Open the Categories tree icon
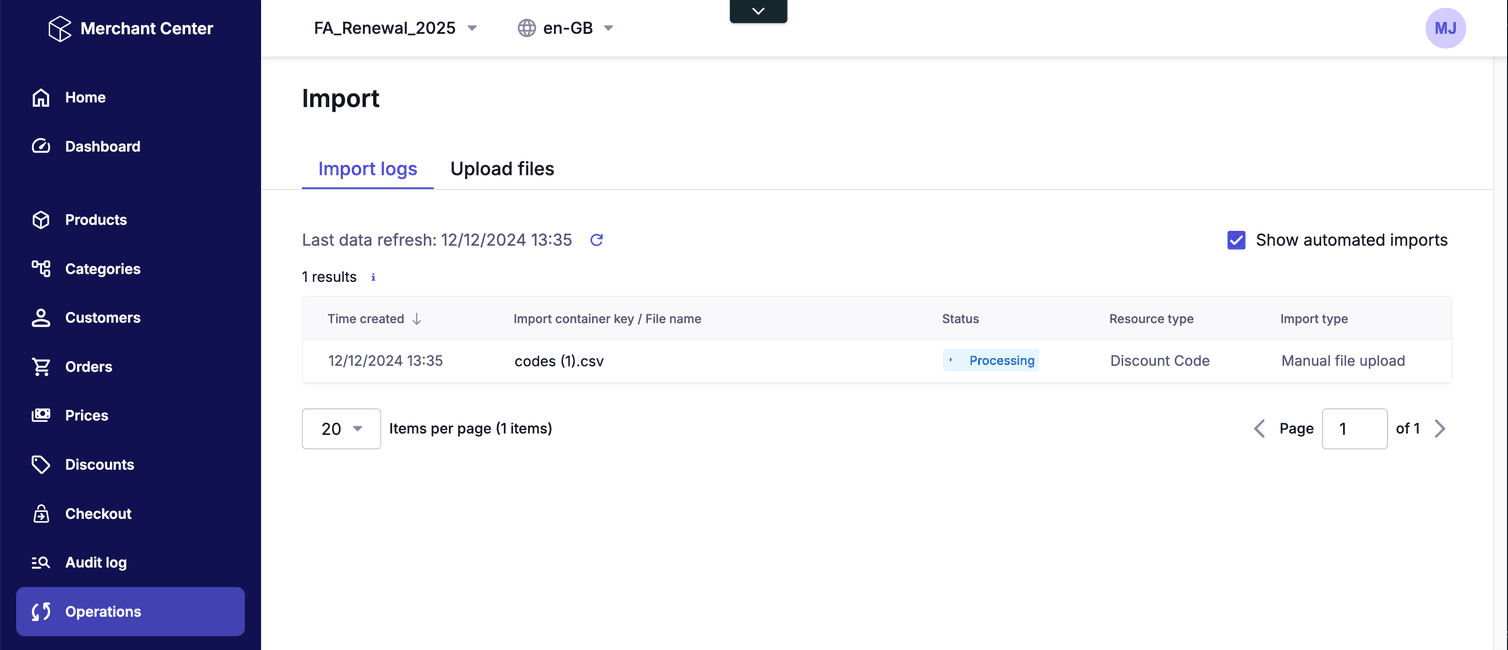 click(41, 269)
